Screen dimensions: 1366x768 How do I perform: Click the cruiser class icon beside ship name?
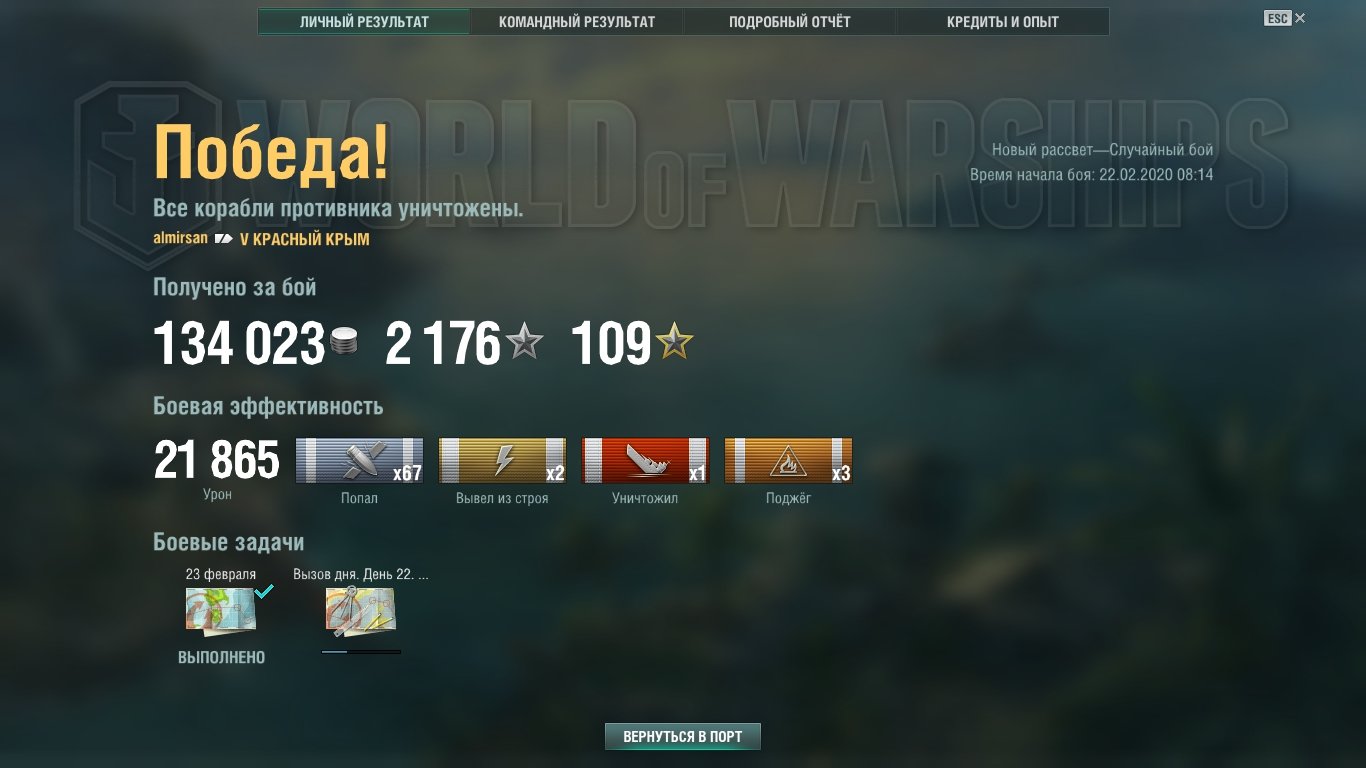[x=224, y=240]
